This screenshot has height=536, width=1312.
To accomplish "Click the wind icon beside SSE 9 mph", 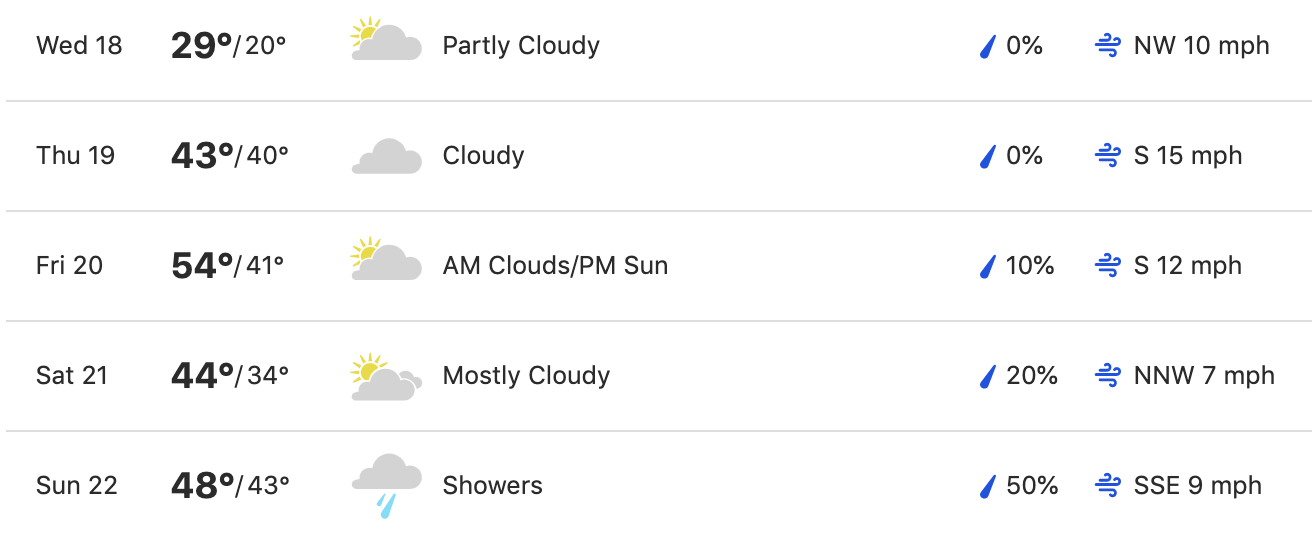I will click(x=1107, y=486).
